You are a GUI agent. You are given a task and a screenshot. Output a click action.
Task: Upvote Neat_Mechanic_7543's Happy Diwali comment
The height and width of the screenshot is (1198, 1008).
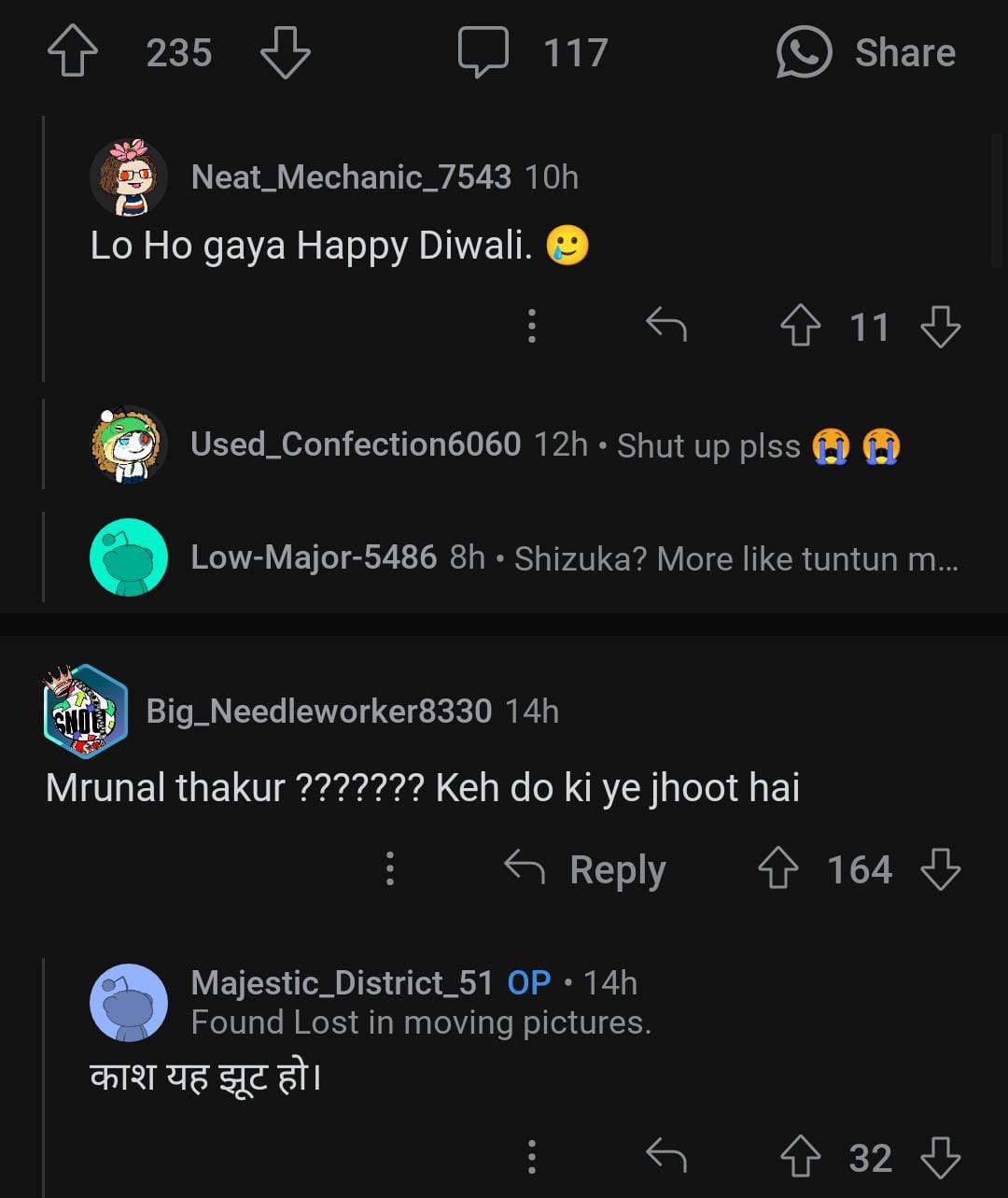point(800,327)
